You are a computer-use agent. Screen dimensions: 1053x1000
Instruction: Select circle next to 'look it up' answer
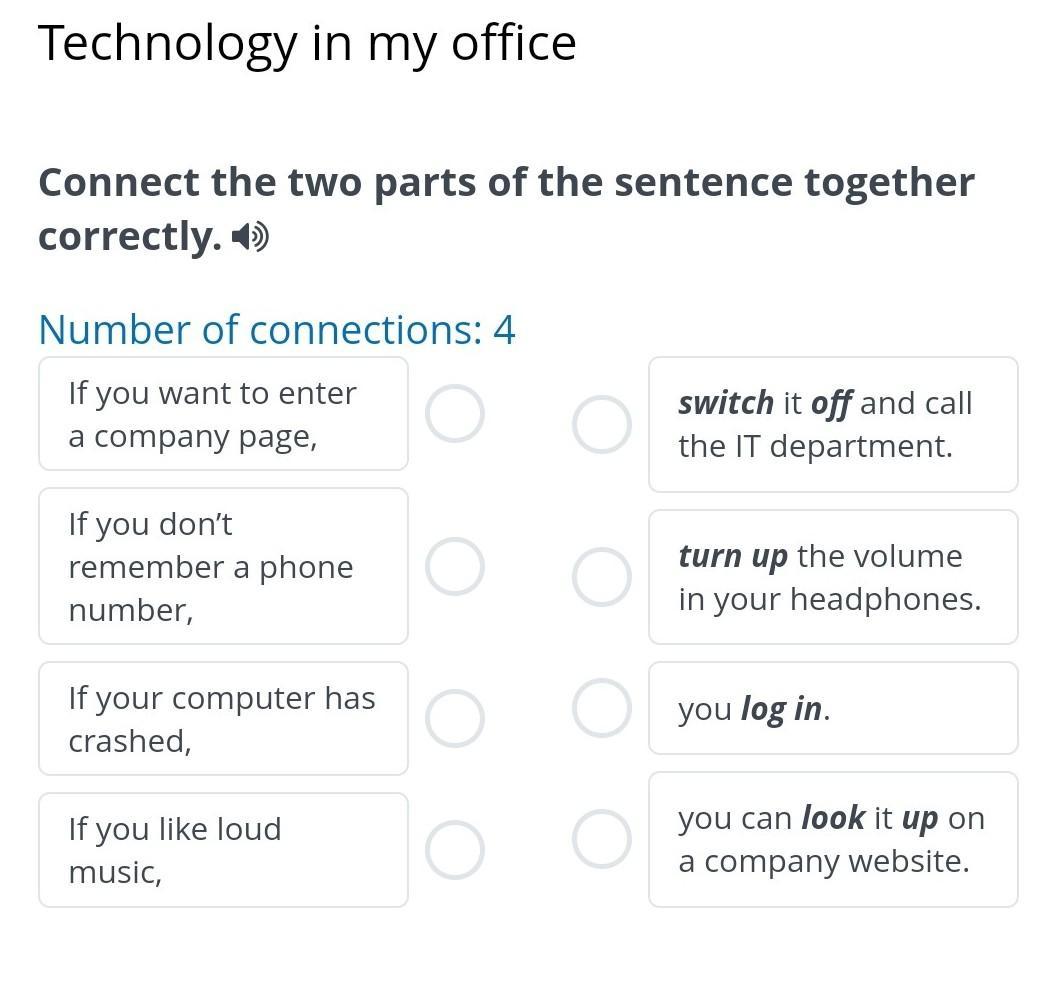click(602, 839)
